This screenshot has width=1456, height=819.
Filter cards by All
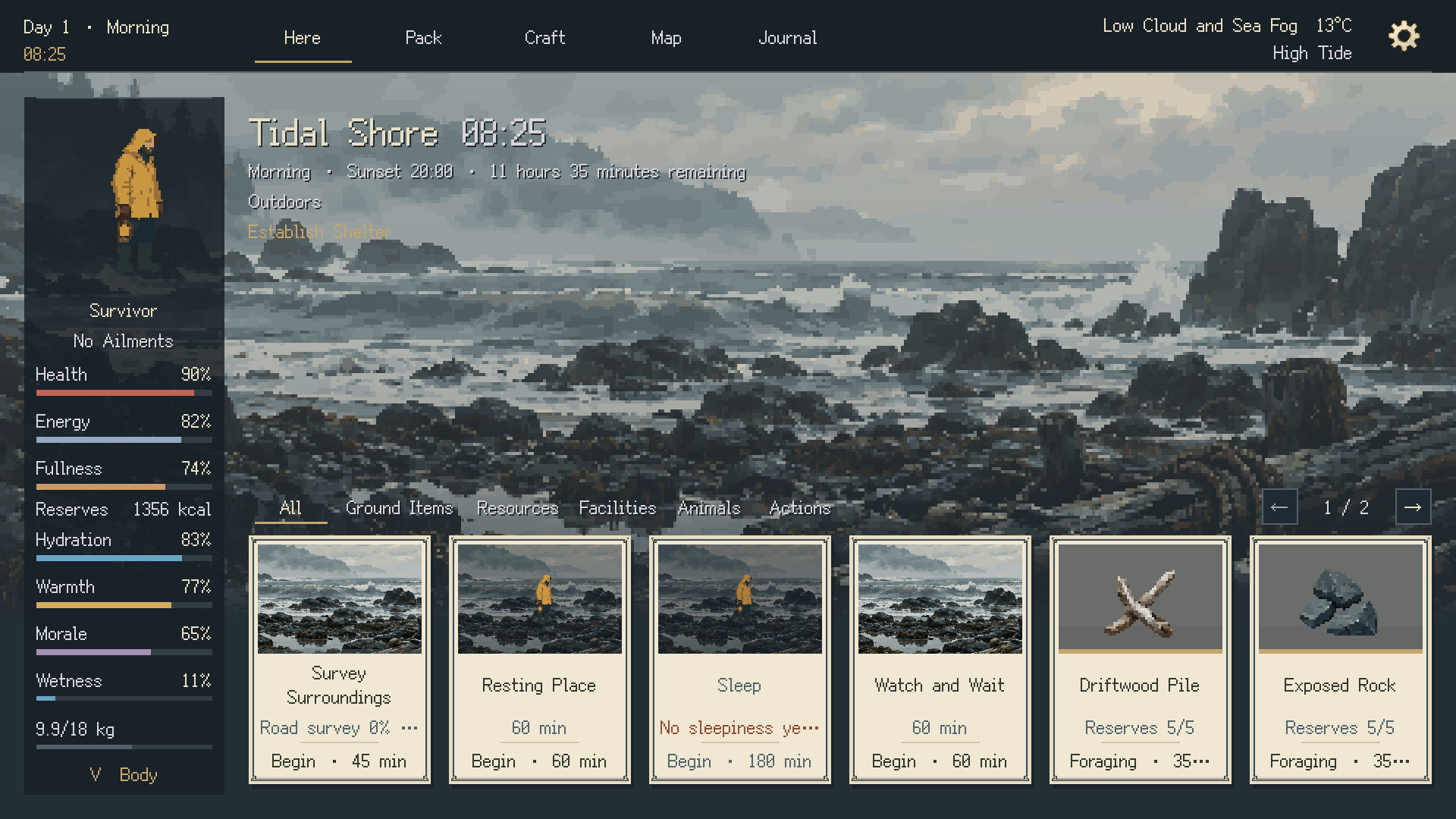point(290,508)
